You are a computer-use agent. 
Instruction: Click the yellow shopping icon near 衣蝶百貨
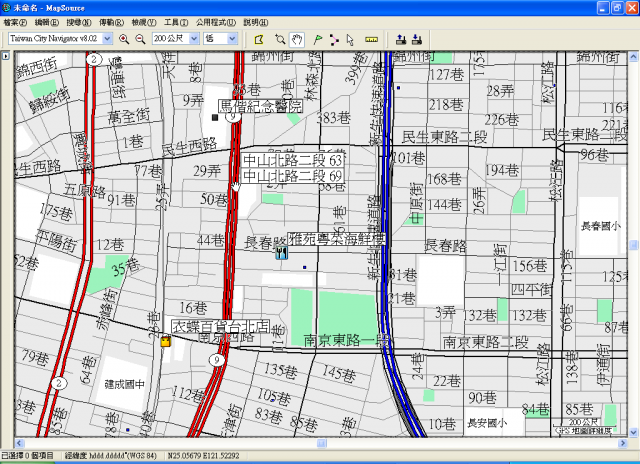[x=165, y=341]
